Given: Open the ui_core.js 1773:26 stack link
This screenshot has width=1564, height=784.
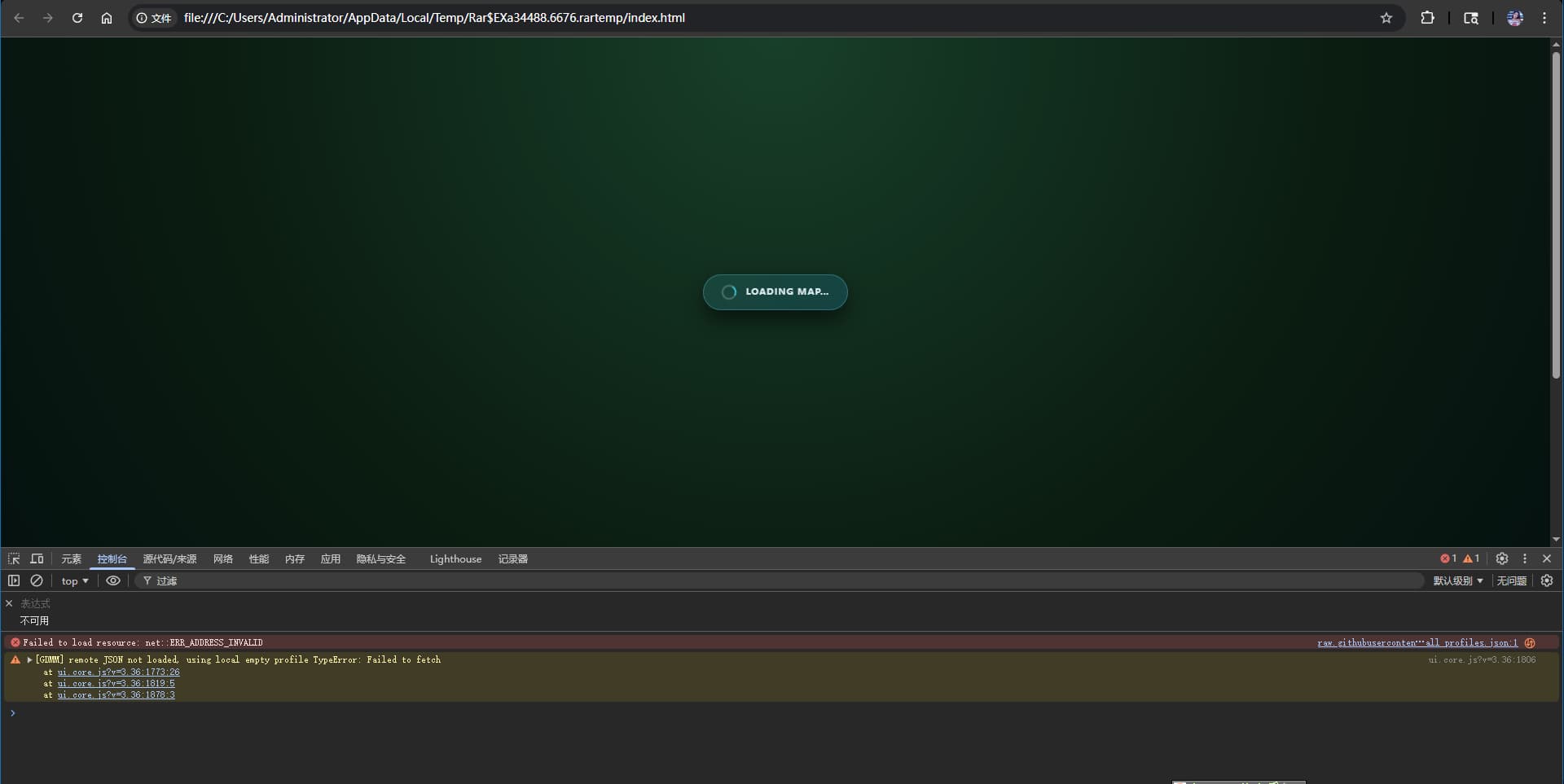Looking at the screenshot, I should coord(118,672).
